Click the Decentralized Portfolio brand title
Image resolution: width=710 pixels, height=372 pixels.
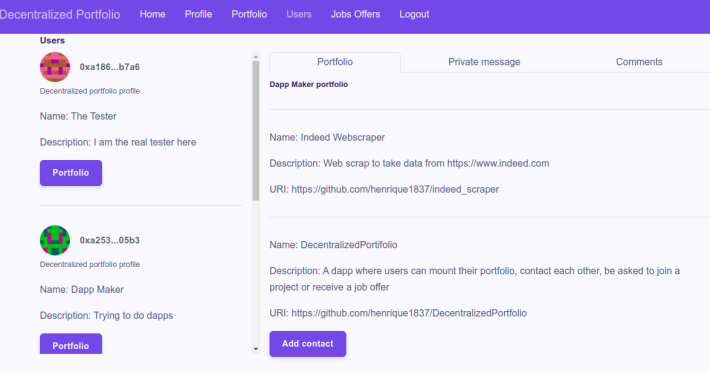tap(60, 14)
